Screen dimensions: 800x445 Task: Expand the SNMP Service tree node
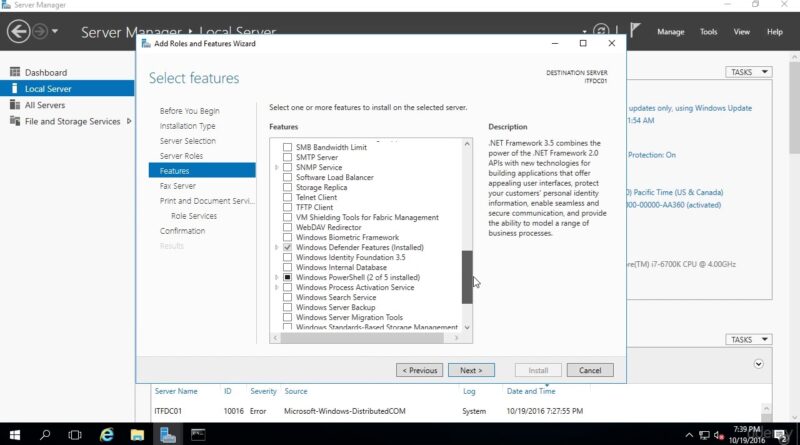tap(277, 167)
